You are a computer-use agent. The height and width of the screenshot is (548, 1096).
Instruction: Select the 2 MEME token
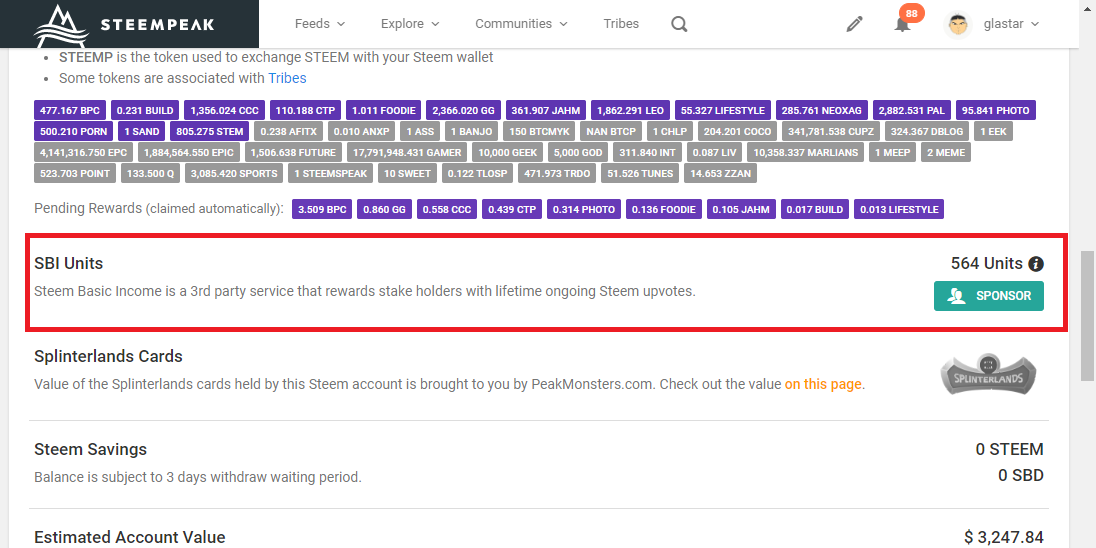(946, 152)
